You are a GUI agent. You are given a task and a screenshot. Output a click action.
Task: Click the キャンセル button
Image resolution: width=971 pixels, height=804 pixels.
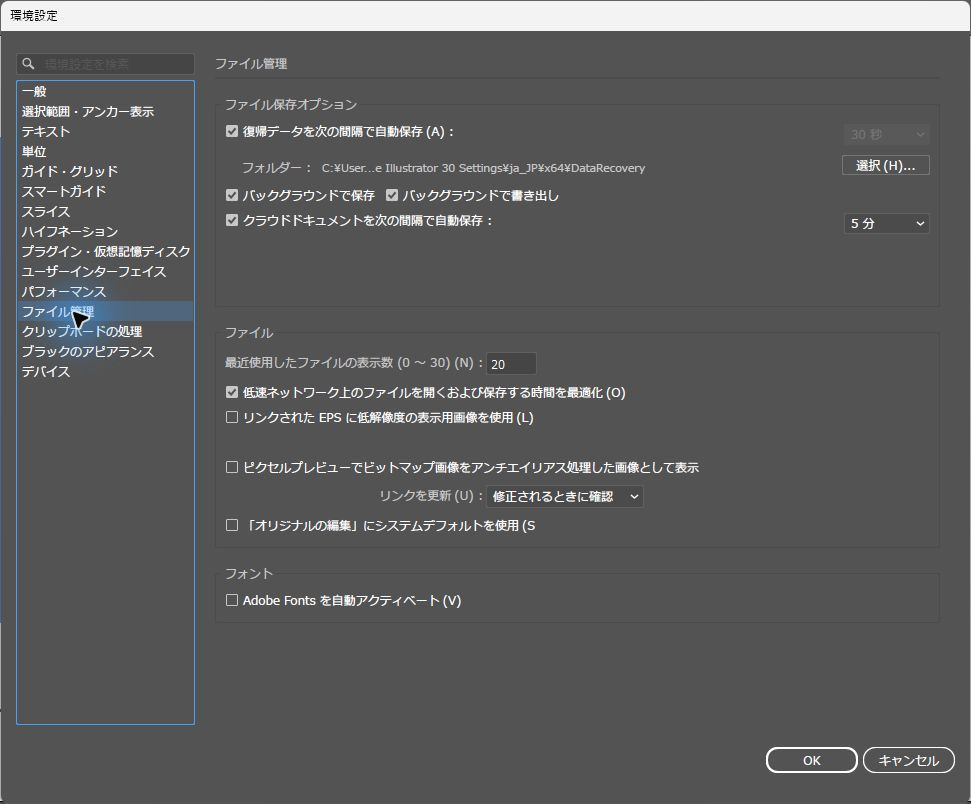(908, 760)
